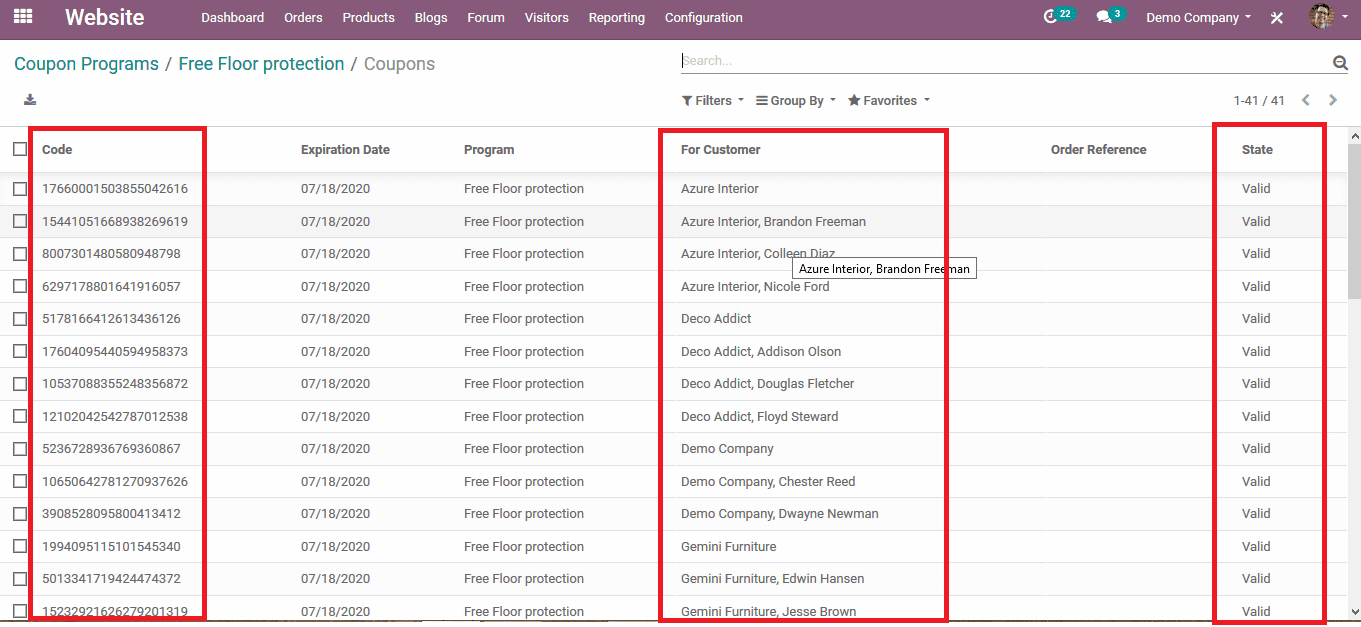The width and height of the screenshot is (1361, 627).
Task: Open the Filters dropdown
Action: (x=713, y=100)
